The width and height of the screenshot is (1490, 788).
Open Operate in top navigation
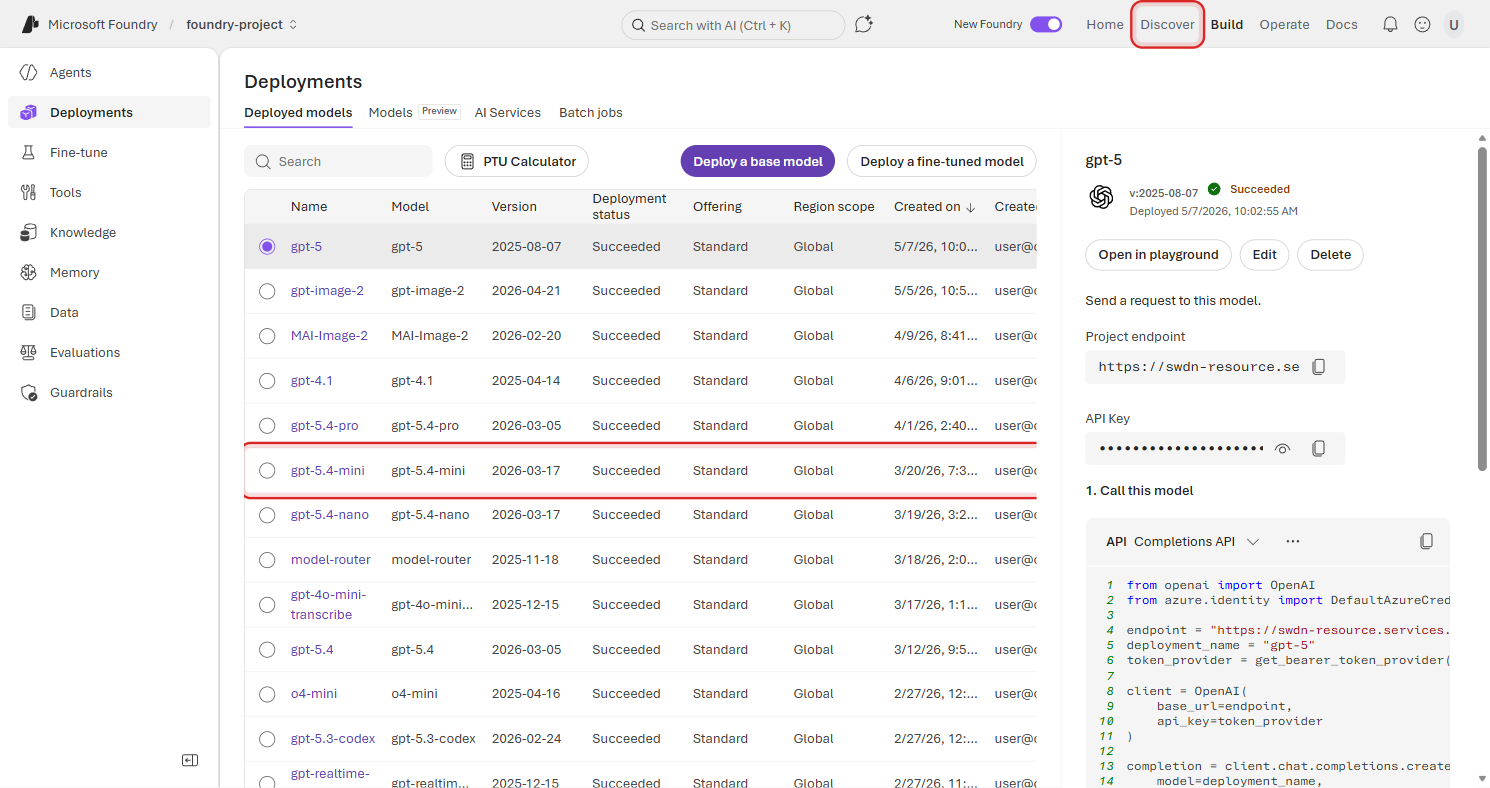click(1284, 24)
